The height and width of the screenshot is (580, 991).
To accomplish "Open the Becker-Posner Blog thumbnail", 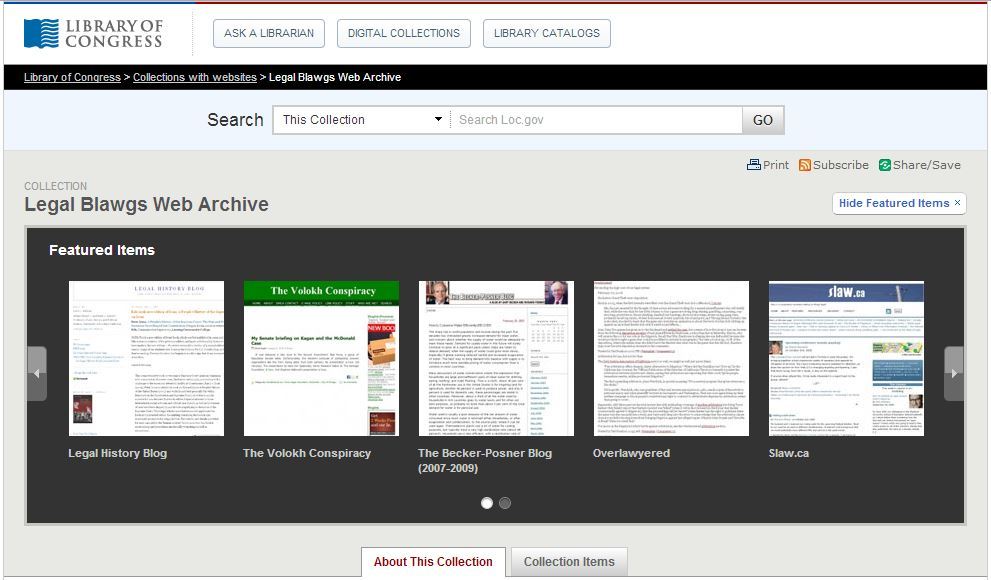I will (497, 358).
